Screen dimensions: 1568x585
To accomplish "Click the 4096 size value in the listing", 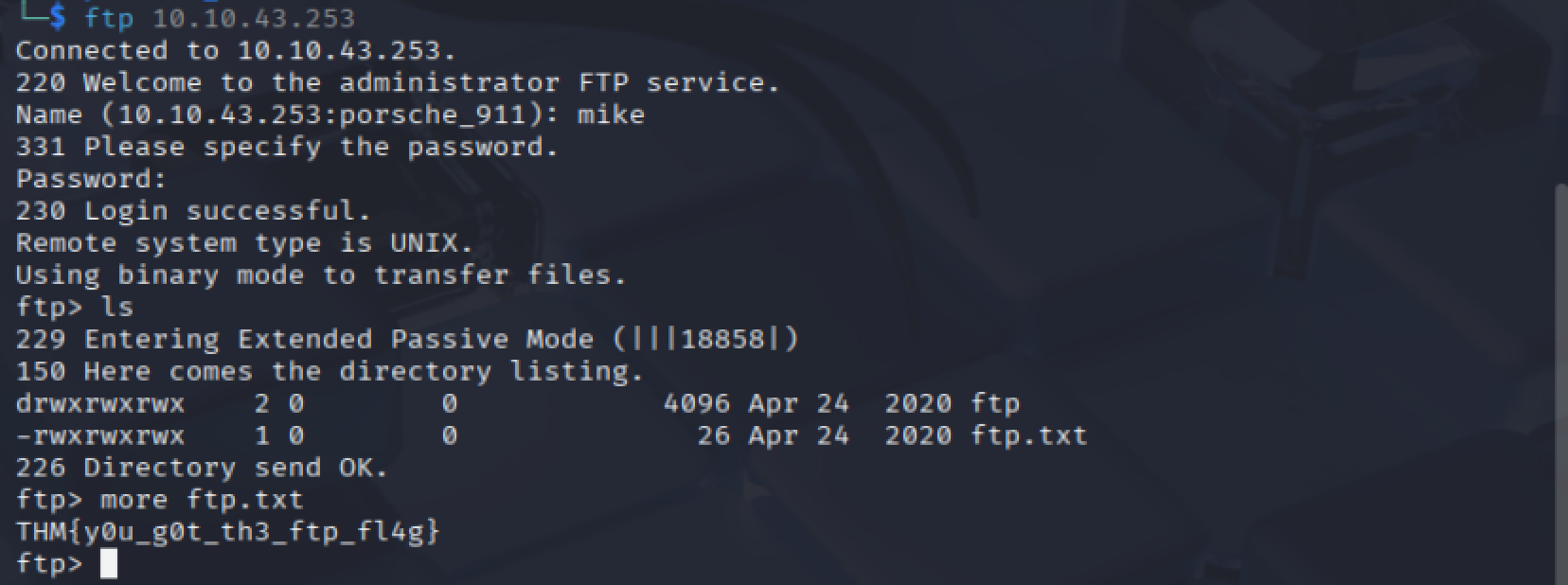I will pyautogui.click(x=696, y=403).
